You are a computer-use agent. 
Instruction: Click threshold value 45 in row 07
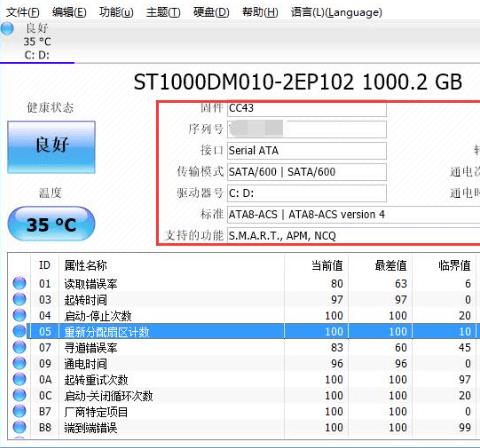[465, 348]
